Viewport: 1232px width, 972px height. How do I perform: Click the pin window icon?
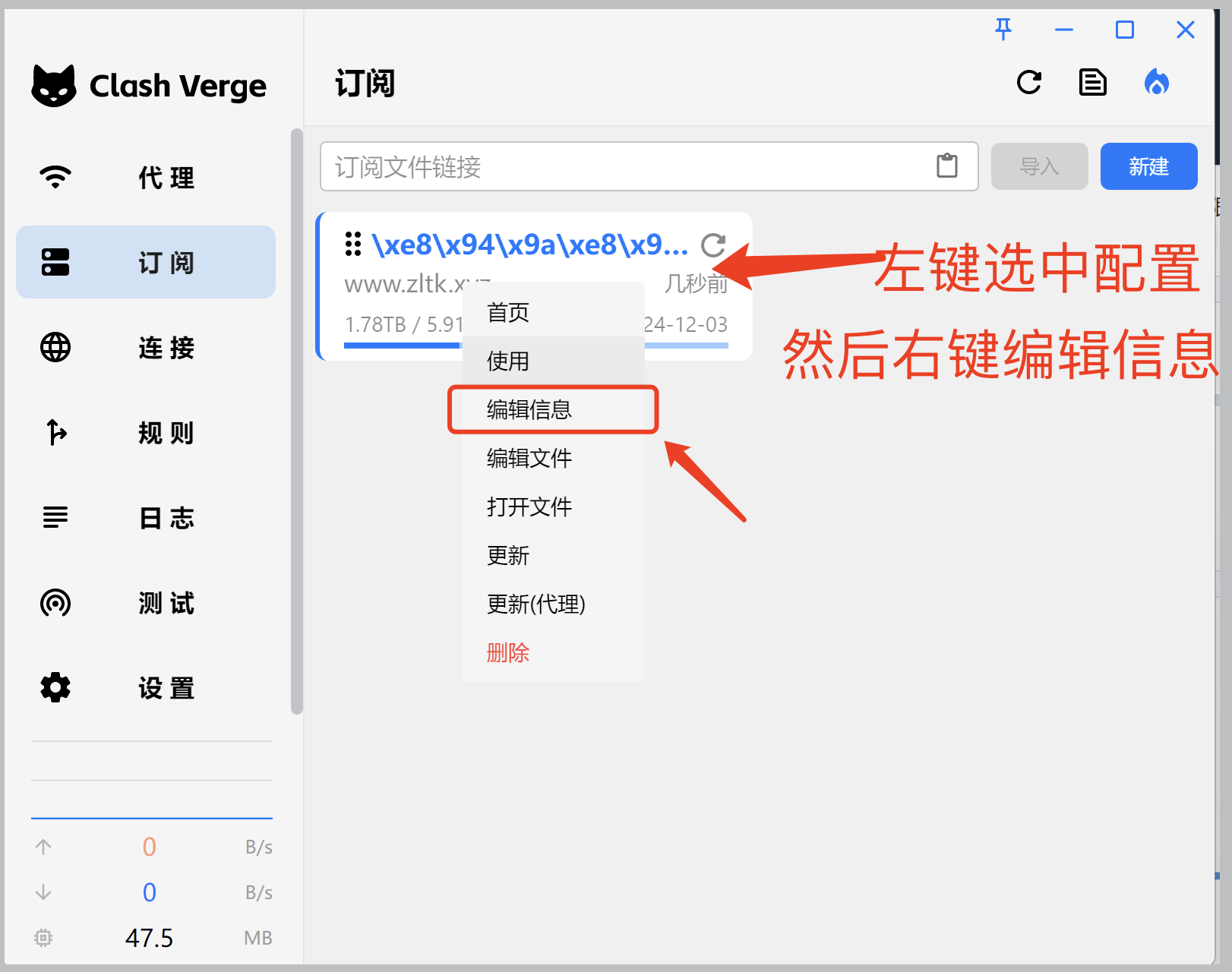(x=1003, y=30)
